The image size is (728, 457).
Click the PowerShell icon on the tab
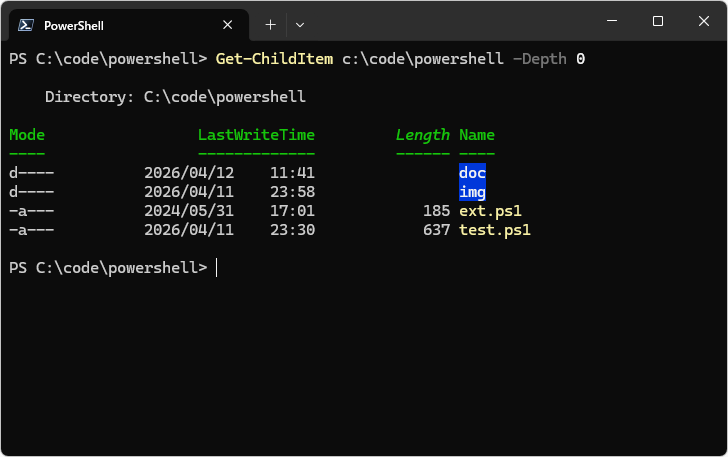click(26, 25)
